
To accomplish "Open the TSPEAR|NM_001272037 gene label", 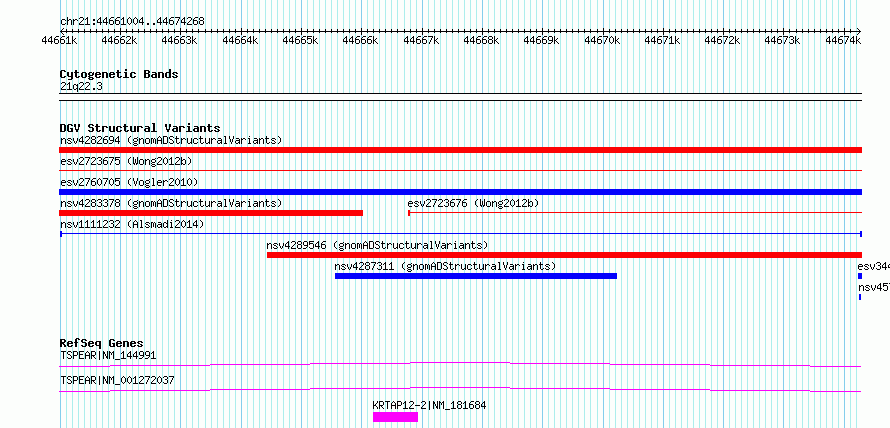I will pyautogui.click(x=117, y=380).
